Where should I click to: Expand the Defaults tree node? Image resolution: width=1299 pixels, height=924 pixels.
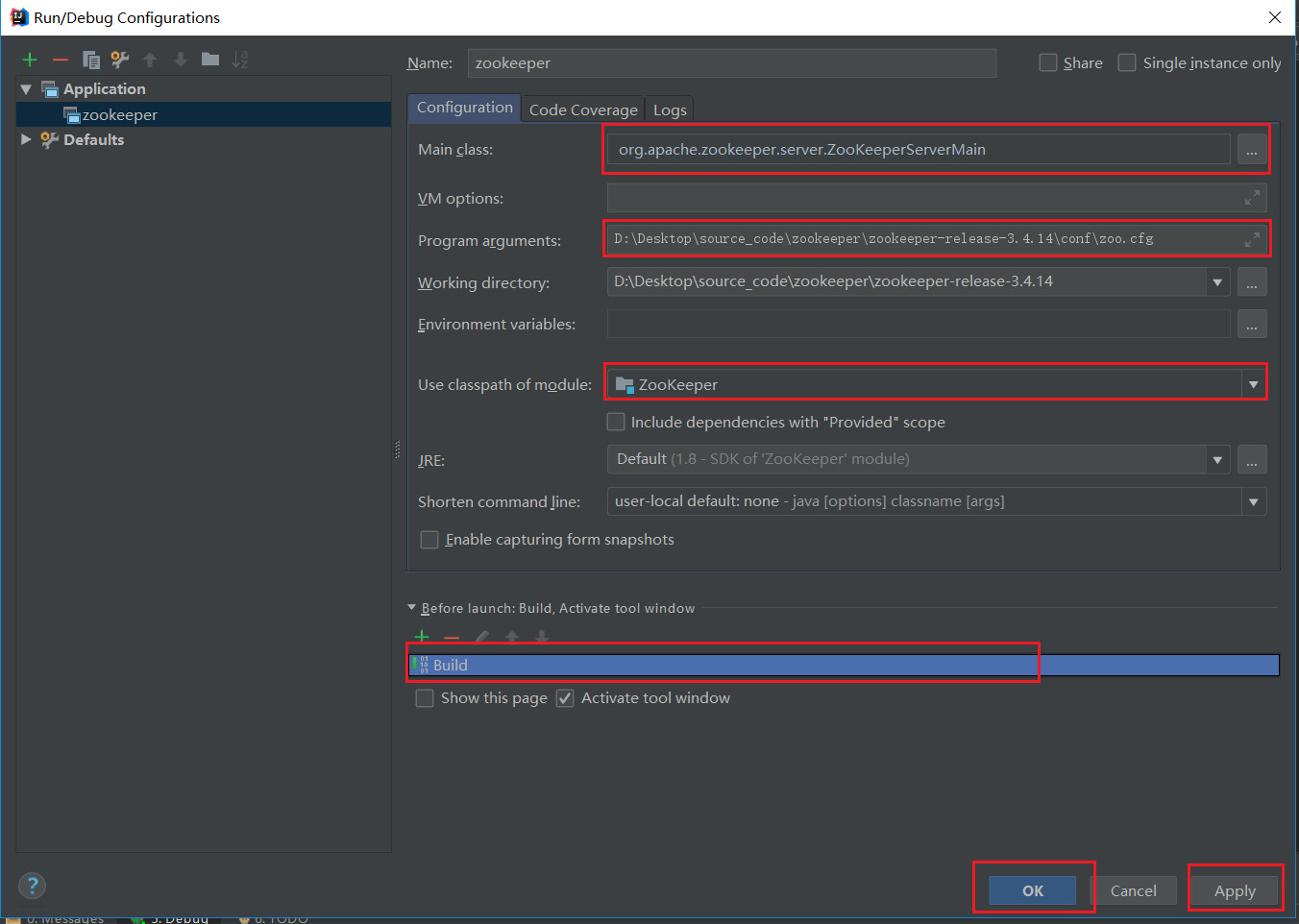pos(26,139)
